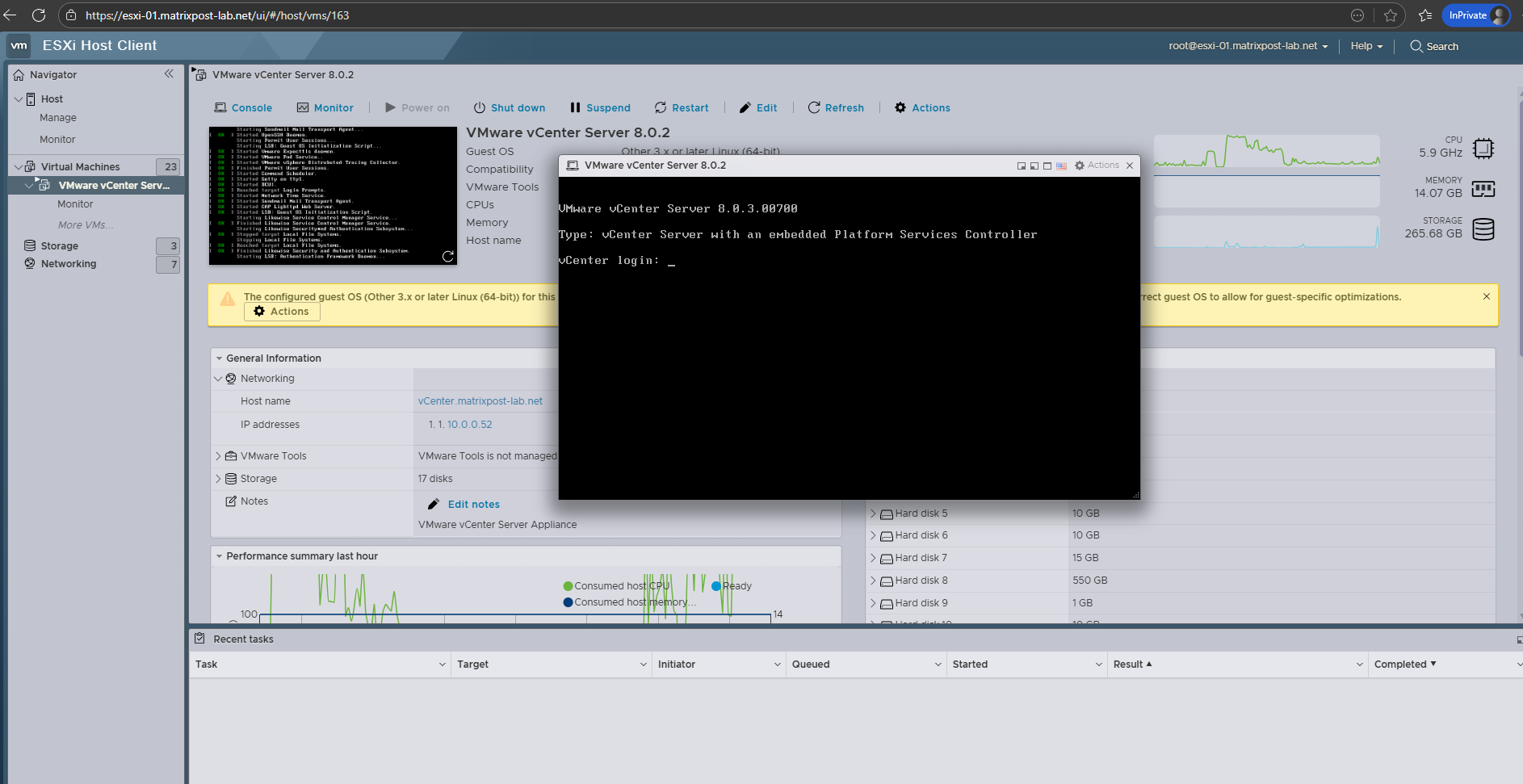Viewport: 1523px width, 784px height.
Task: Click the Edit notes link
Action: pos(473,504)
